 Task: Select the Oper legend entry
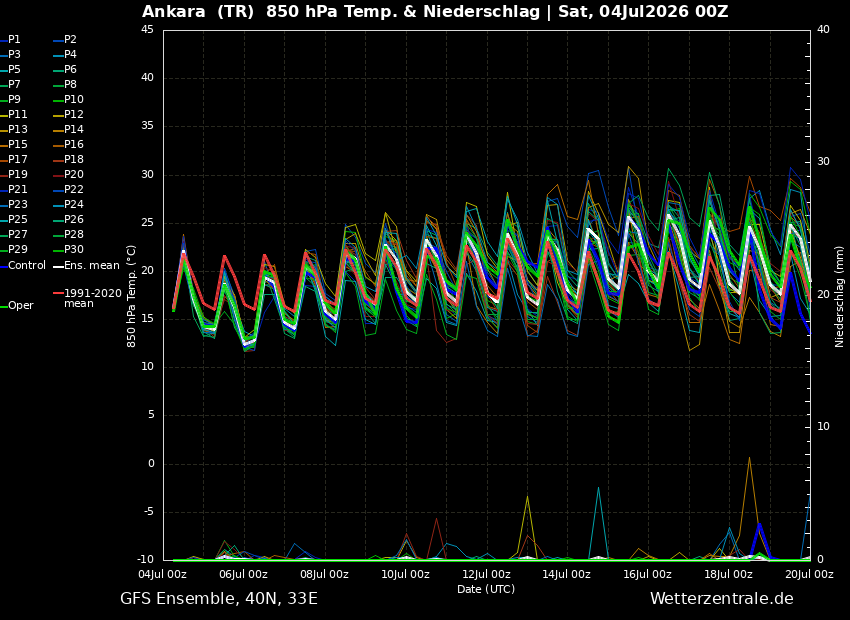tap(17, 306)
